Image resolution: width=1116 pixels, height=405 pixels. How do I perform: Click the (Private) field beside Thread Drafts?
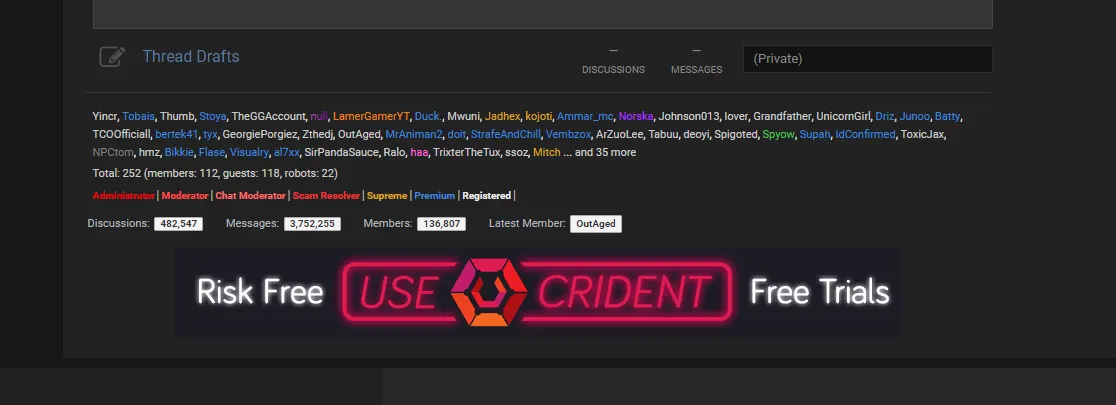867,59
